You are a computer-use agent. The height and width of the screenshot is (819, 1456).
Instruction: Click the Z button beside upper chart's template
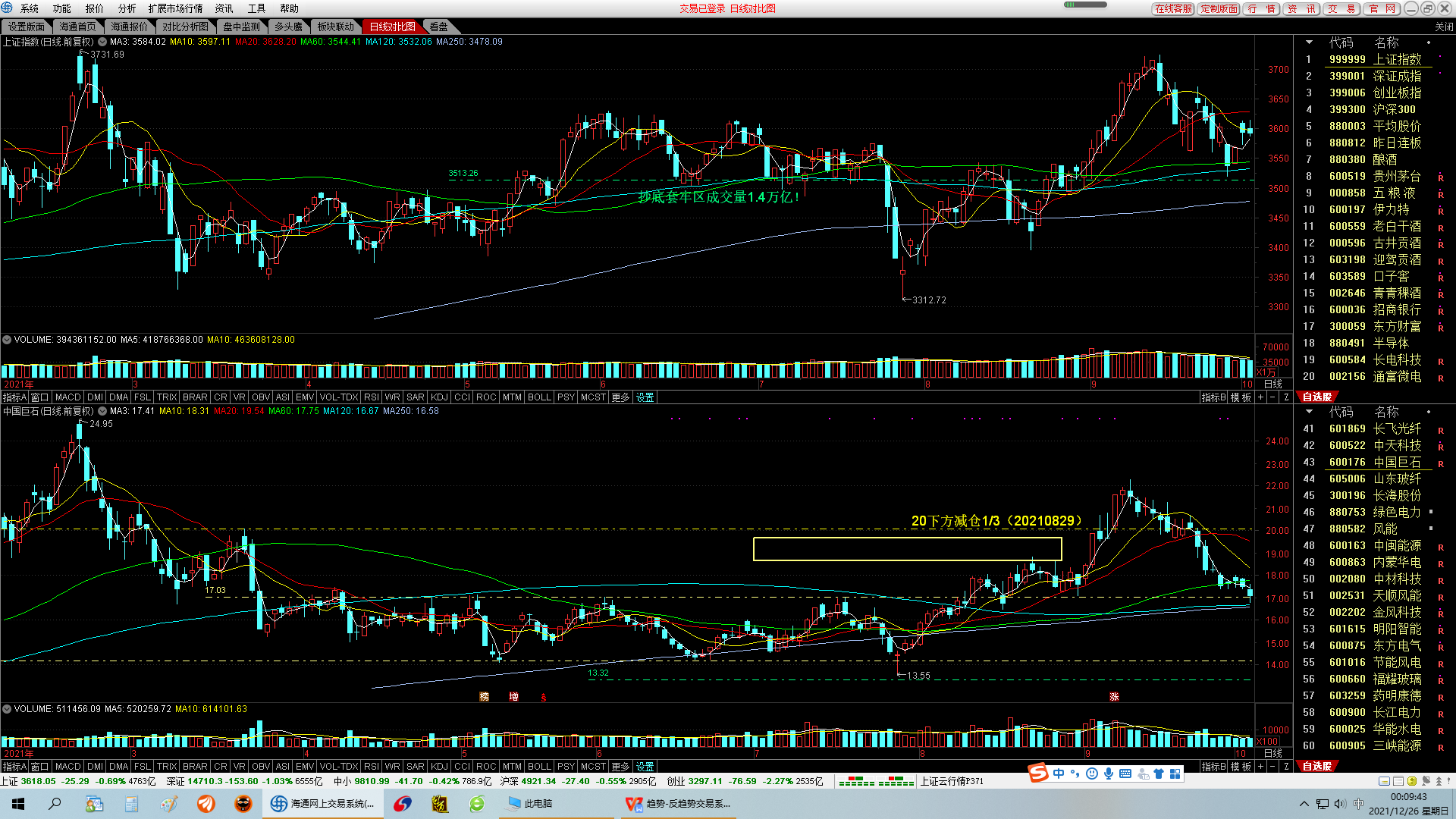pos(1286,397)
